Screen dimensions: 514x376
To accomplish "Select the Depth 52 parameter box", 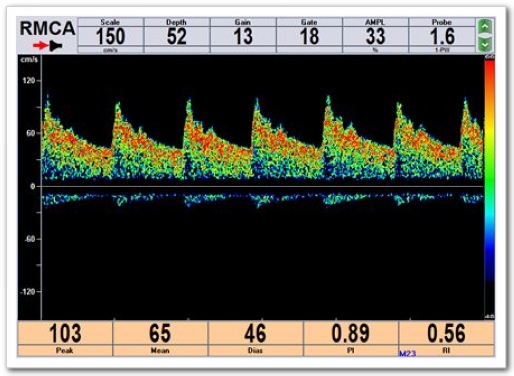I will coord(177,35).
